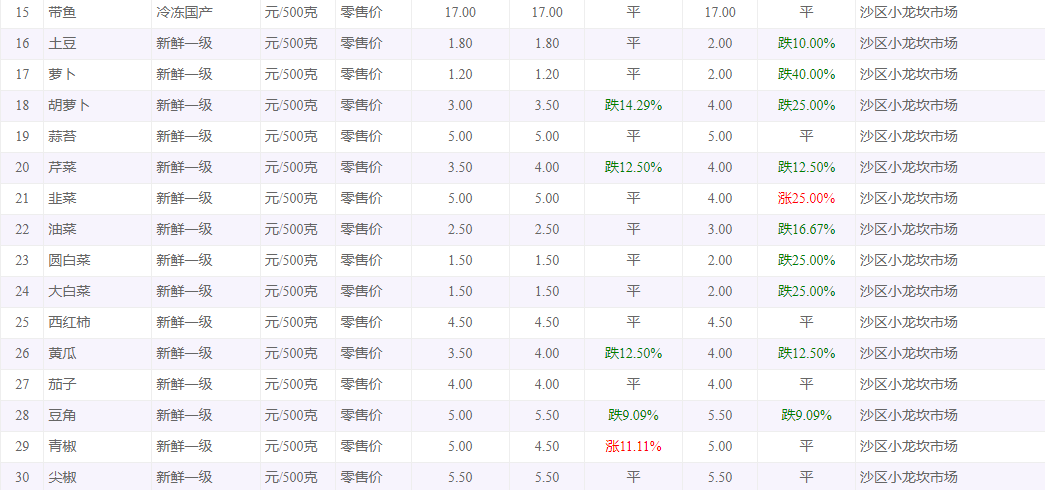Click the 大白菜 product name
The height and width of the screenshot is (490, 1045).
tap(69, 292)
